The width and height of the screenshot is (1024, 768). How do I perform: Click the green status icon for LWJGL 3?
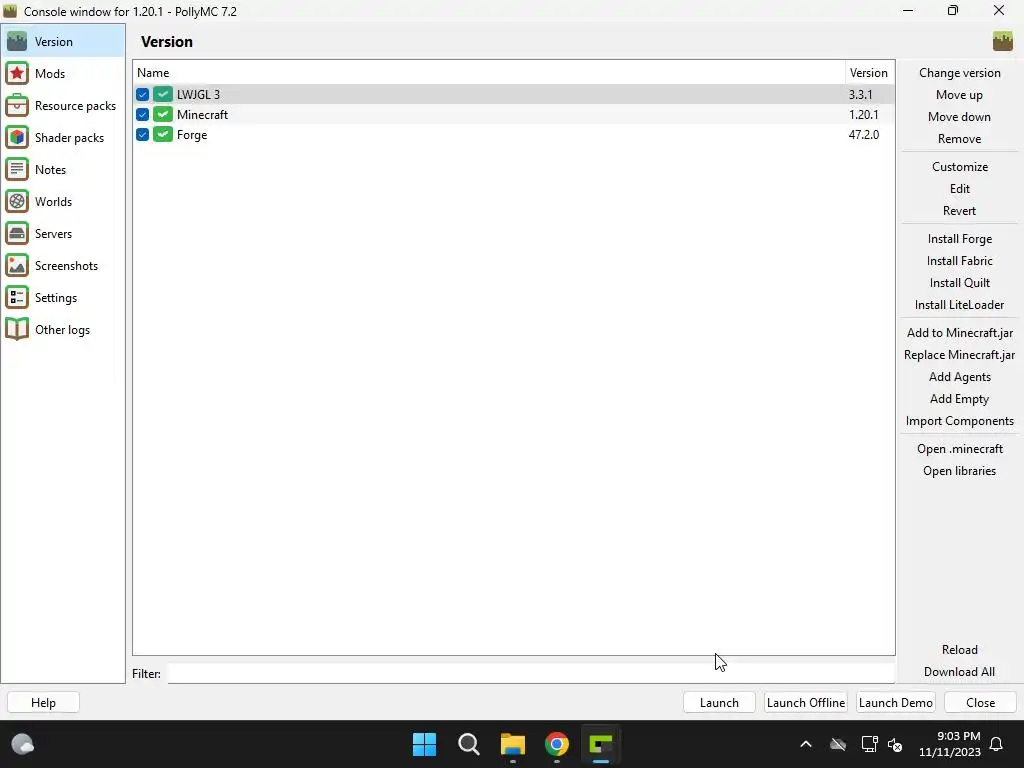coord(163,94)
